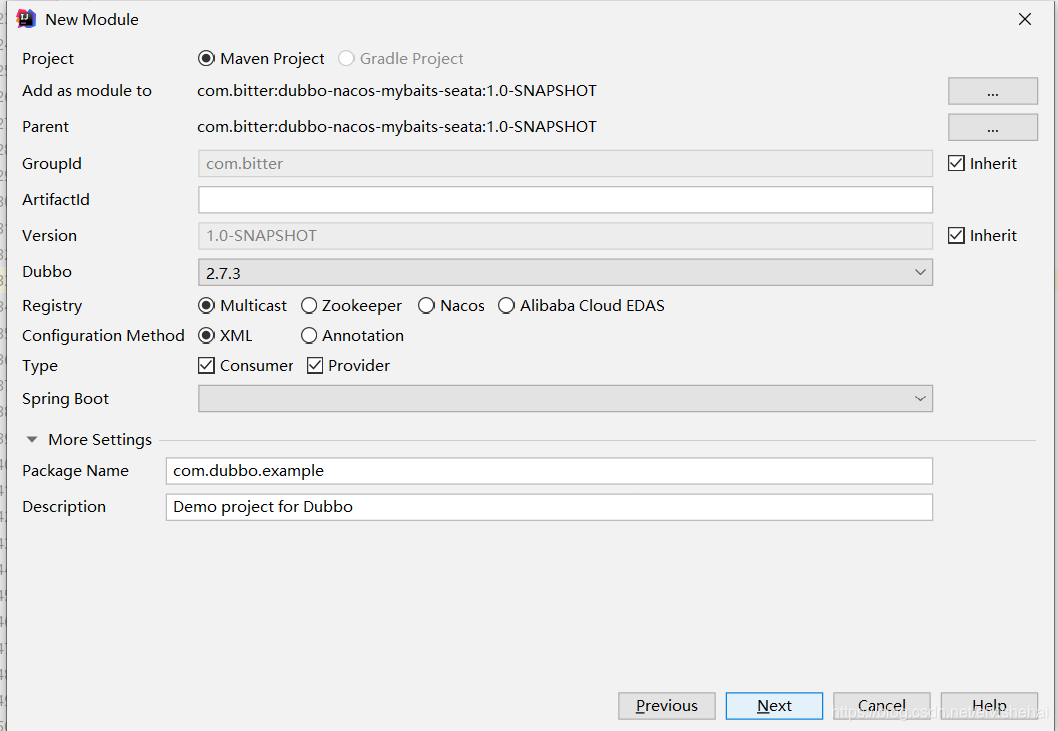1058x731 pixels.
Task: Focus the empty ArtifactId text field
Action: click(565, 200)
